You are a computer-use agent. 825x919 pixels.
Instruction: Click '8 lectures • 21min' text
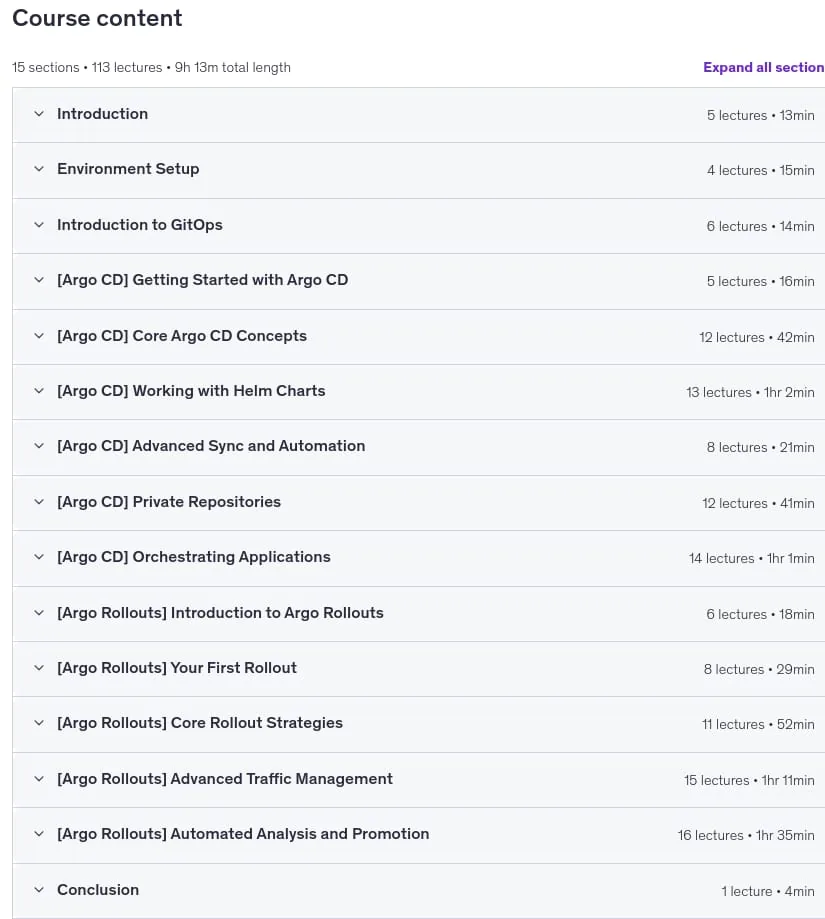coord(761,448)
